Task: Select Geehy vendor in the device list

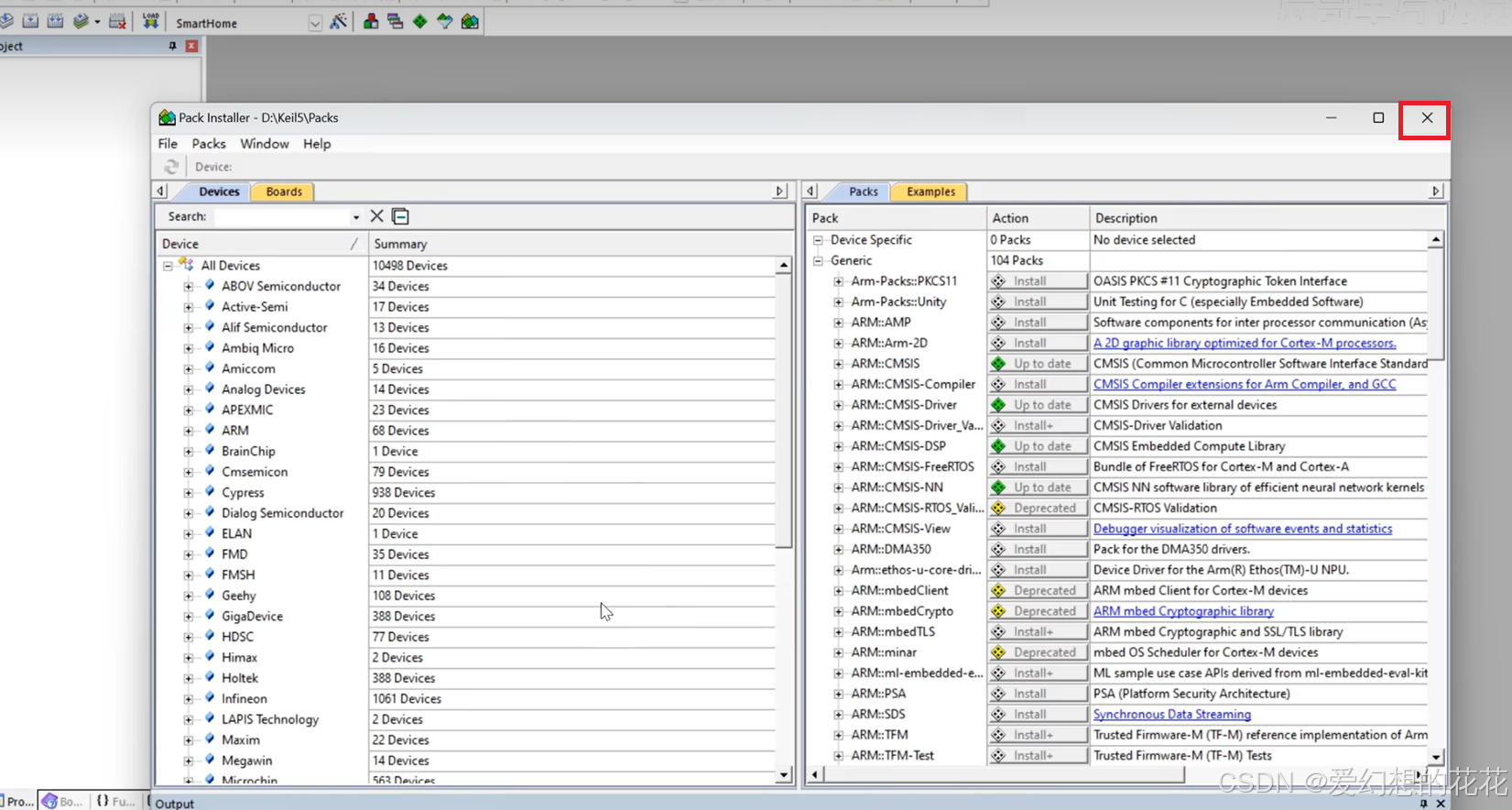Action: tap(238, 596)
